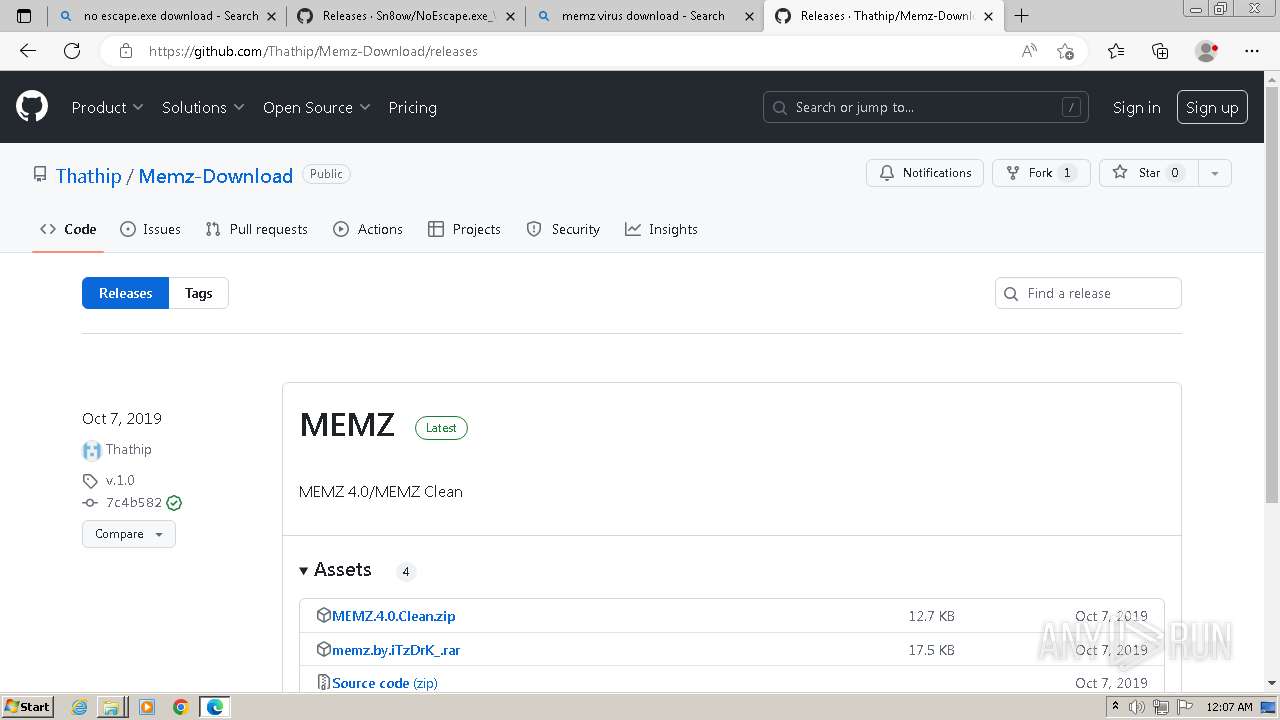Click the volume speaker tray icon
The width and height of the screenshot is (1280, 720).
point(1138,707)
